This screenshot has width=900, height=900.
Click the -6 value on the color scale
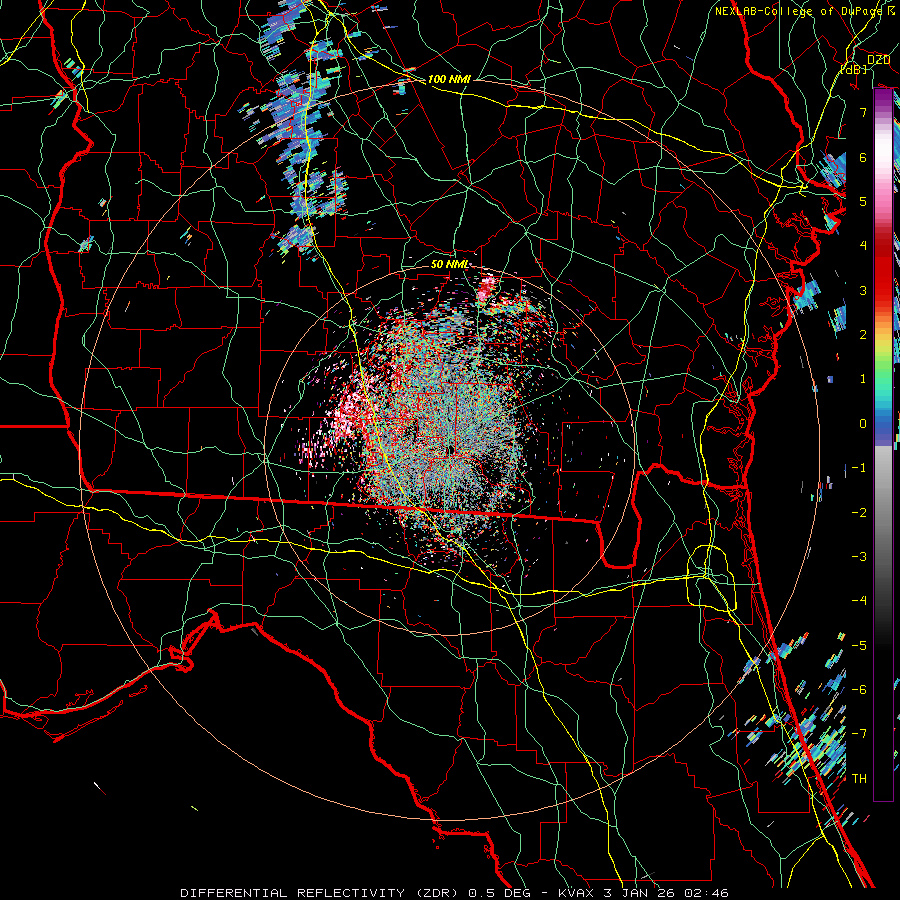[859, 689]
